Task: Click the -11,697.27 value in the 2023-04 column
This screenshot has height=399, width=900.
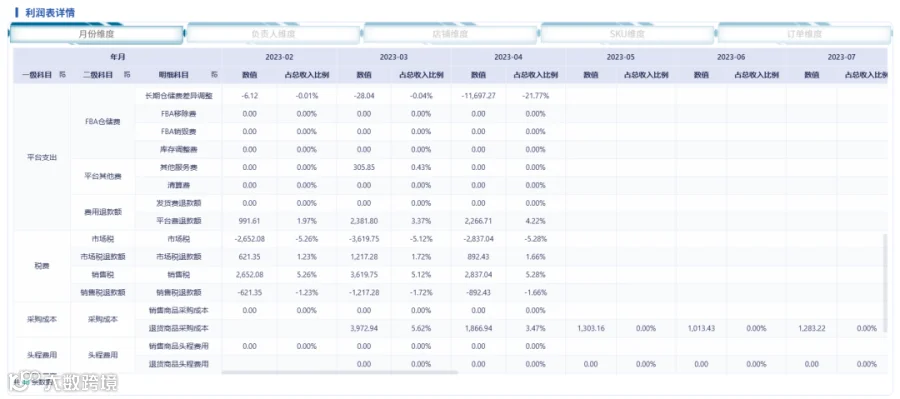Action: click(x=479, y=96)
